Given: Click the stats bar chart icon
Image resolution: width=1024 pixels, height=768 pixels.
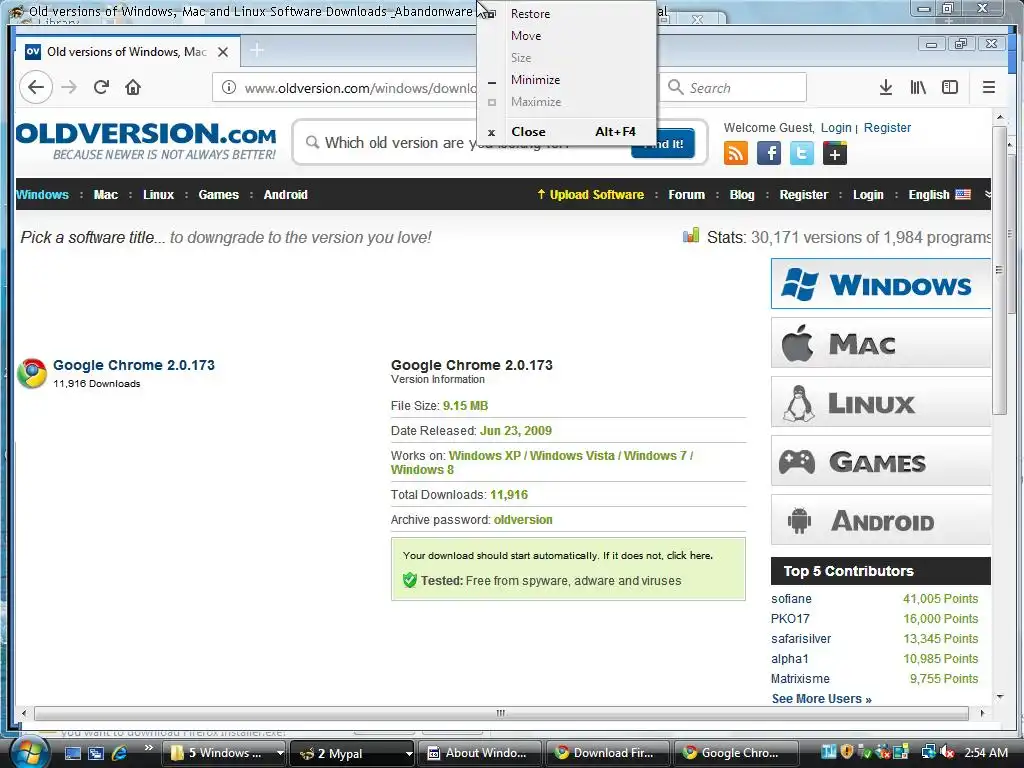Looking at the screenshot, I should [691, 236].
